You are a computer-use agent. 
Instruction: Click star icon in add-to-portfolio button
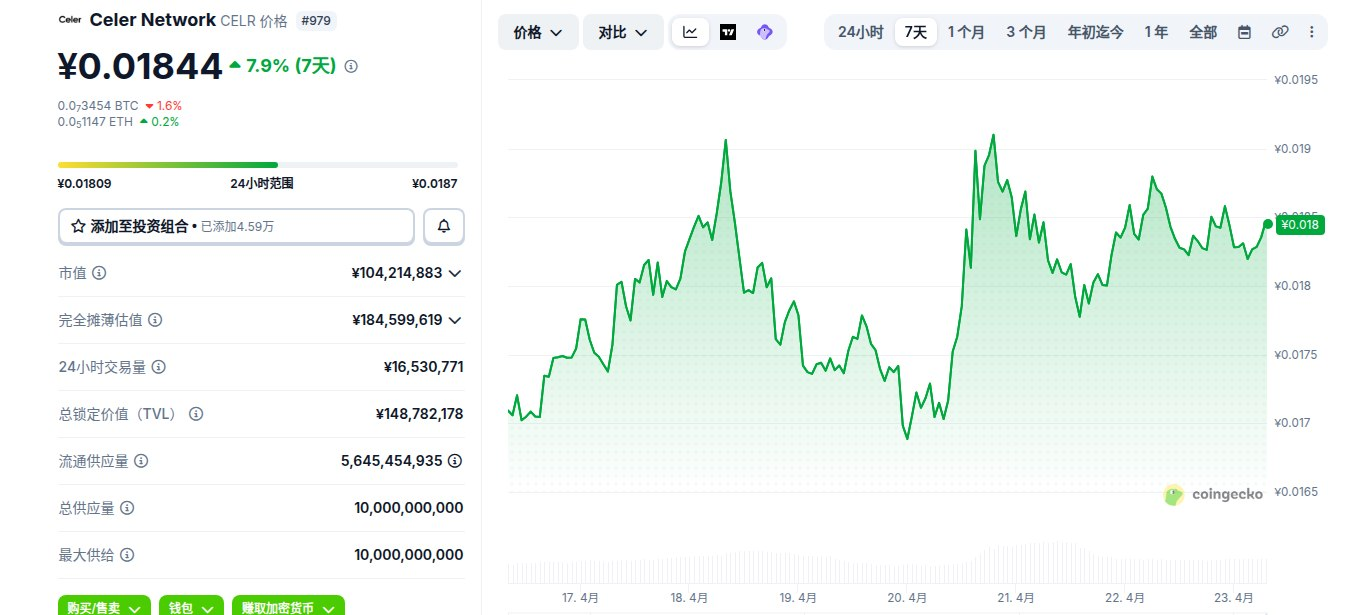78,227
